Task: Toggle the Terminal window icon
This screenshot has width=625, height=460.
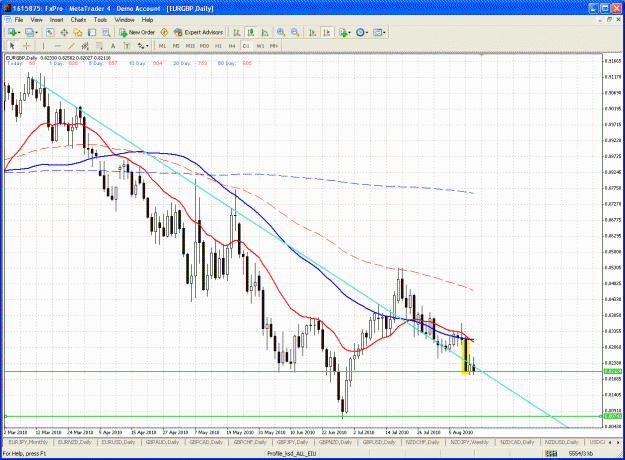Action: pyautogui.click(x=92, y=32)
